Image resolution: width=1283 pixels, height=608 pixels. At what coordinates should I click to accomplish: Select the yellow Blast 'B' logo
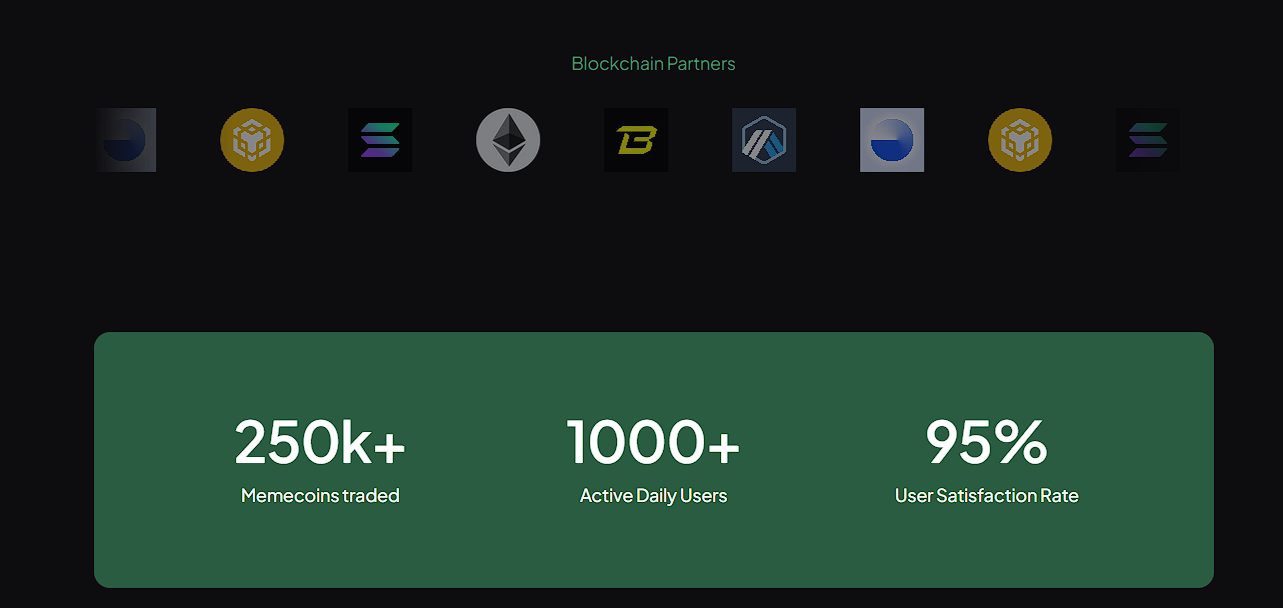click(636, 140)
